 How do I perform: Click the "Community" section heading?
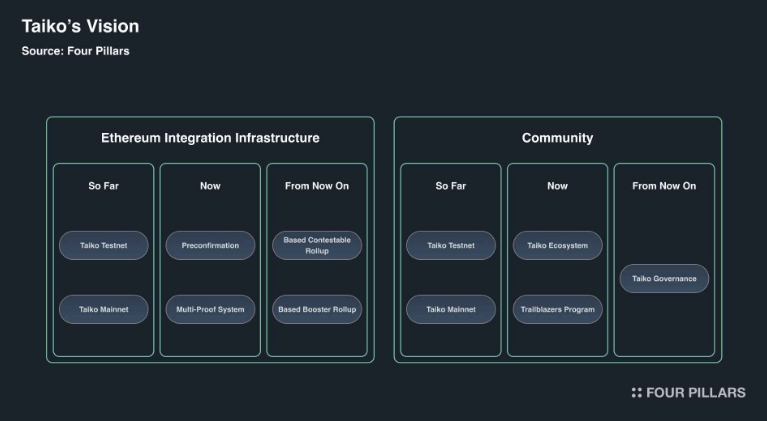click(557, 138)
